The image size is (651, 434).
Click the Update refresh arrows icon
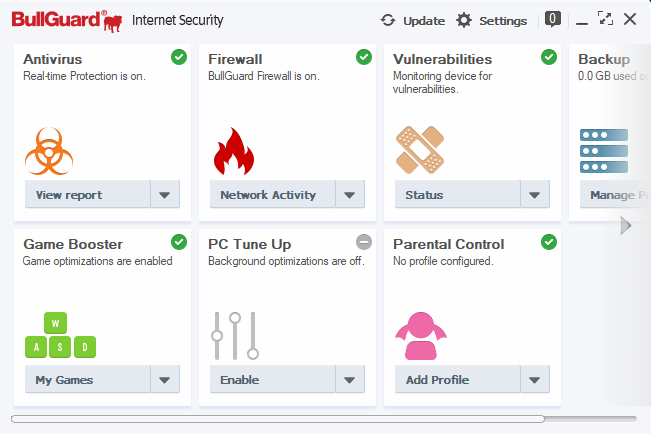pyautogui.click(x=388, y=20)
